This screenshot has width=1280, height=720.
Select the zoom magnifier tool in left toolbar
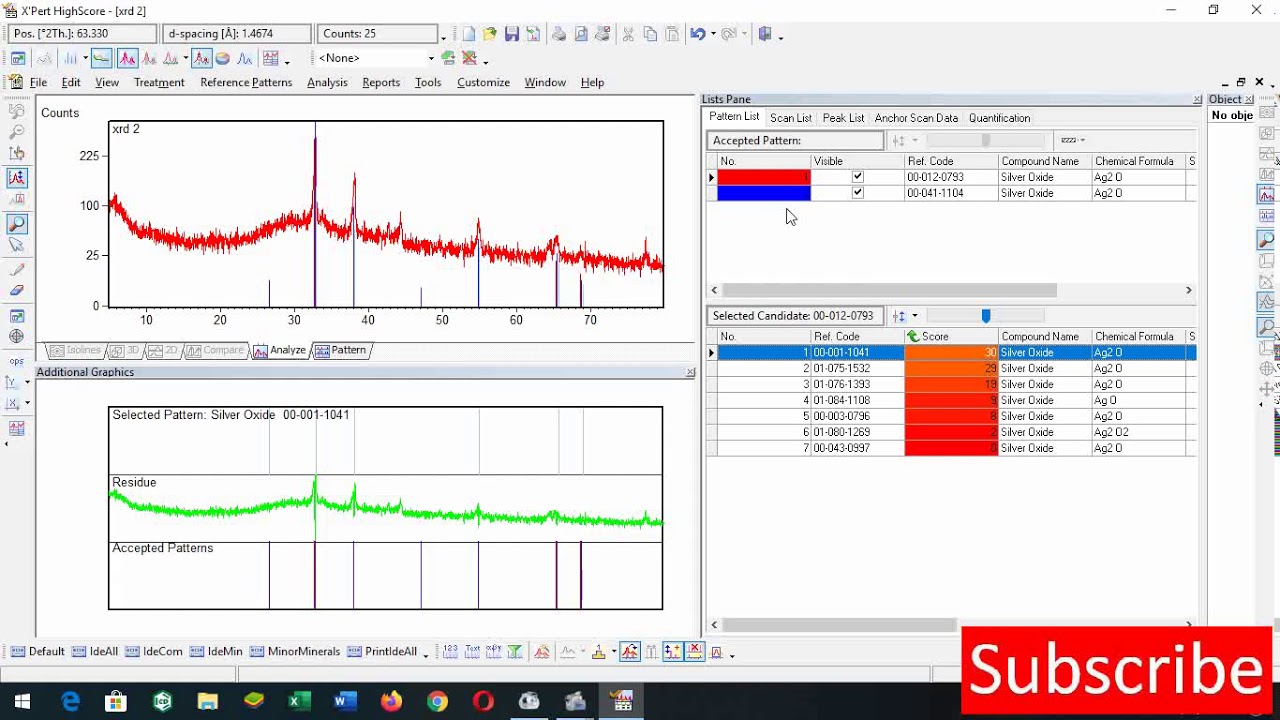pyautogui.click(x=17, y=225)
